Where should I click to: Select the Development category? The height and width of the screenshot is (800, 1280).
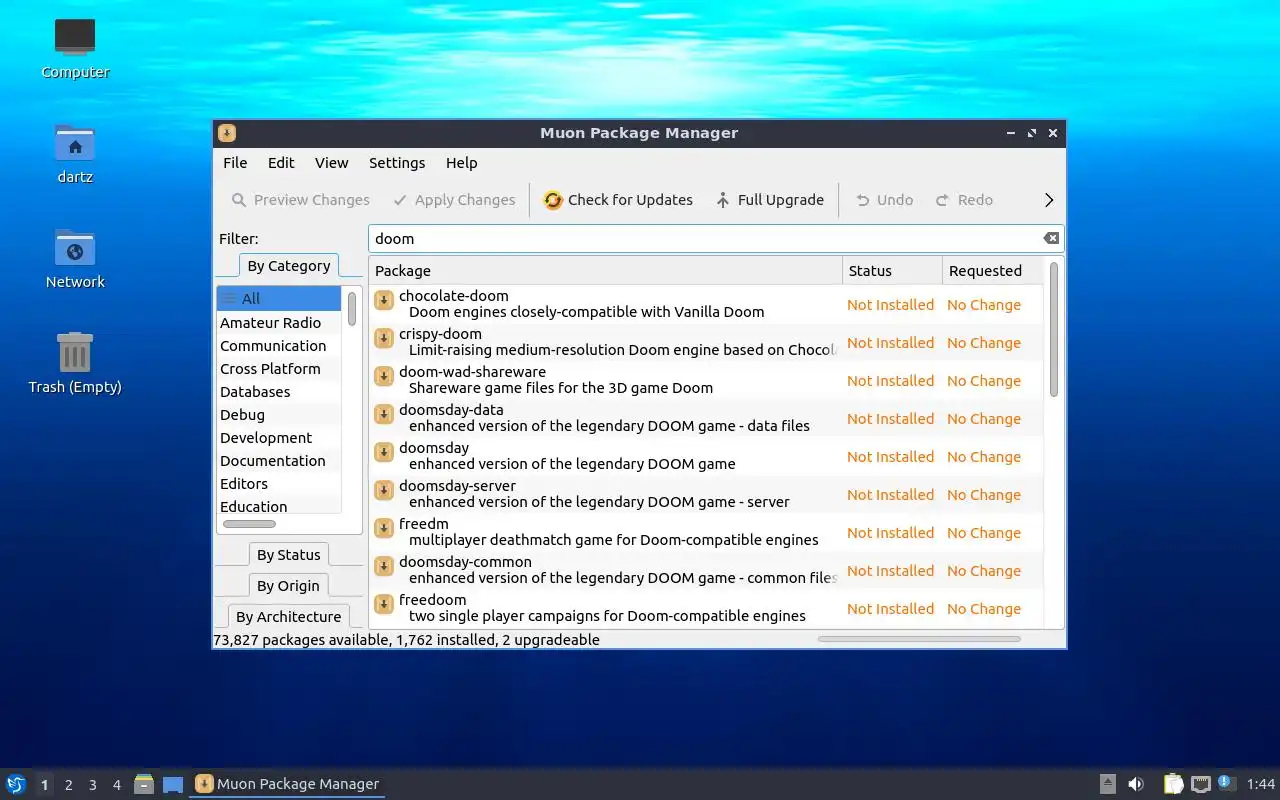[279, 438]
